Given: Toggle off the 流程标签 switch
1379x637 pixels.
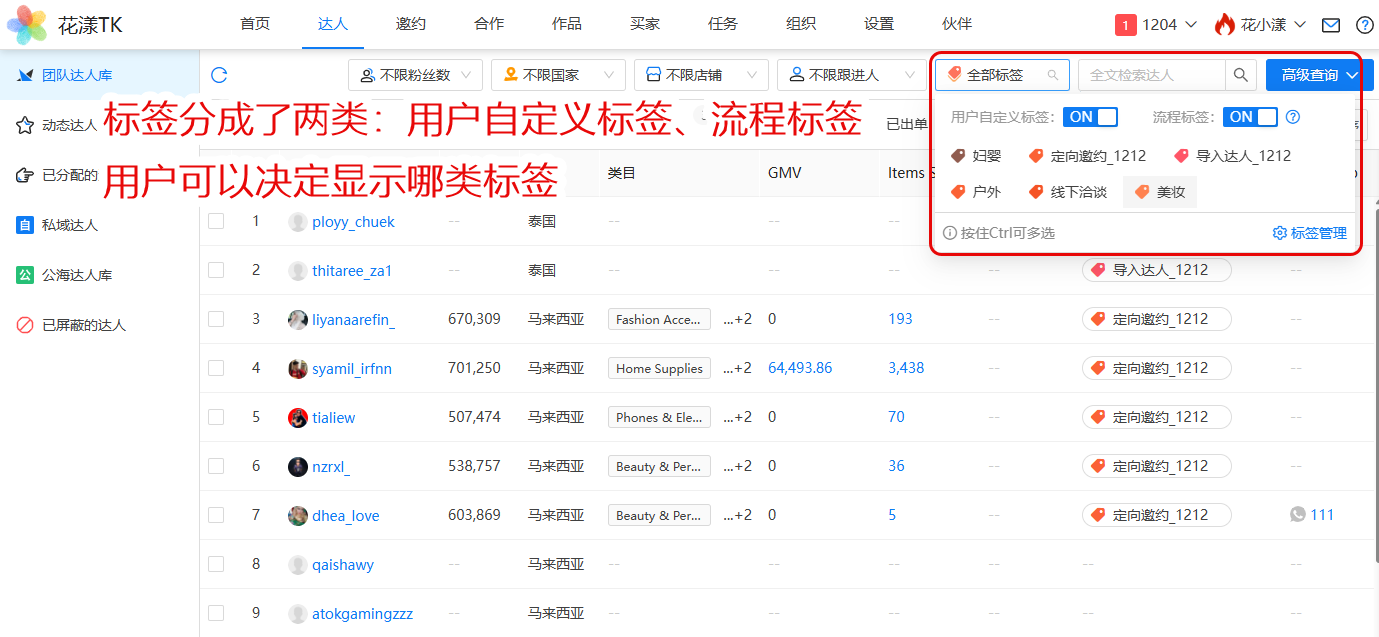Looking at the screenshot, I should point(1249,117).
